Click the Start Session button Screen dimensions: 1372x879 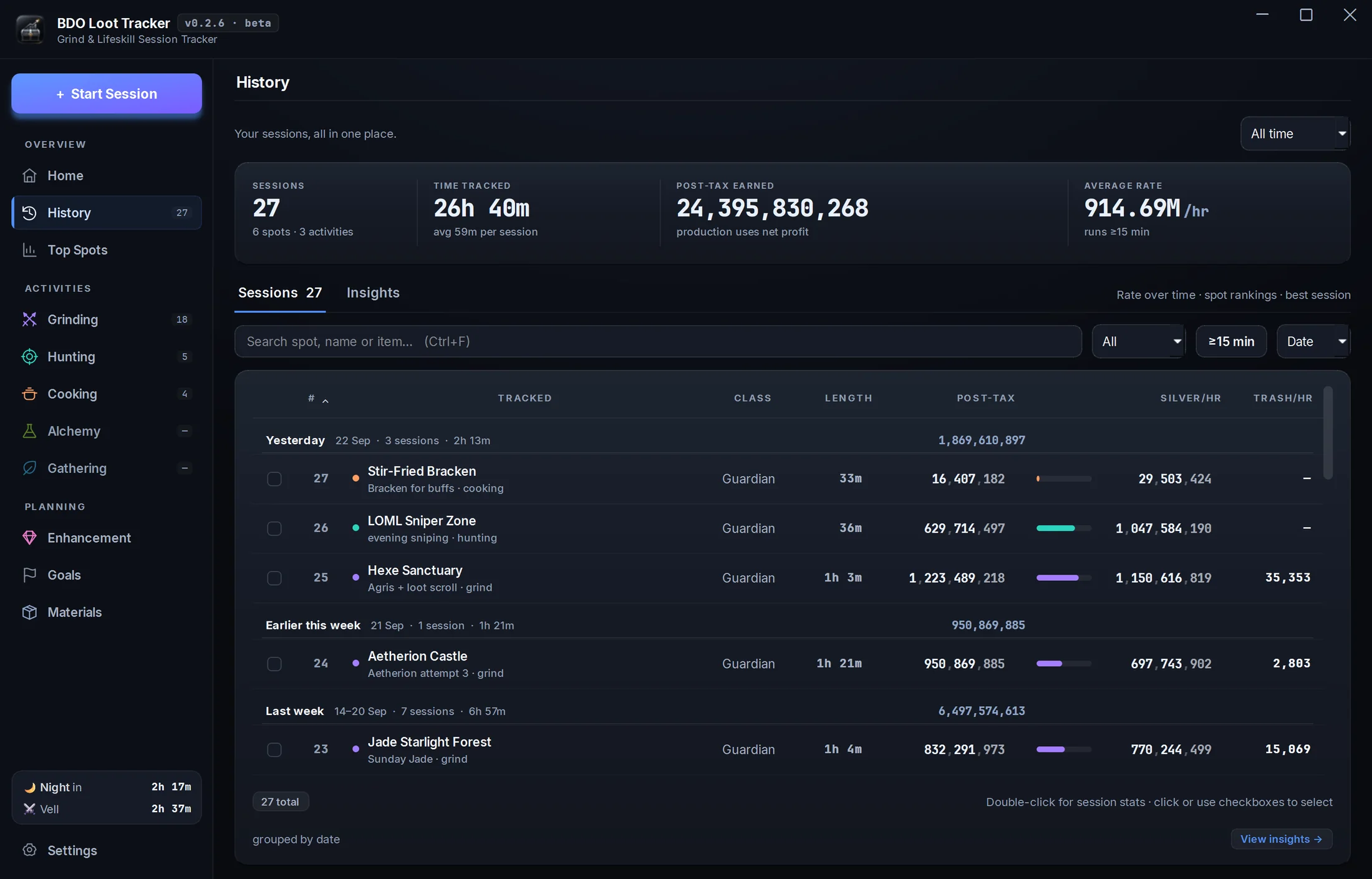click(x=107, y=94)
